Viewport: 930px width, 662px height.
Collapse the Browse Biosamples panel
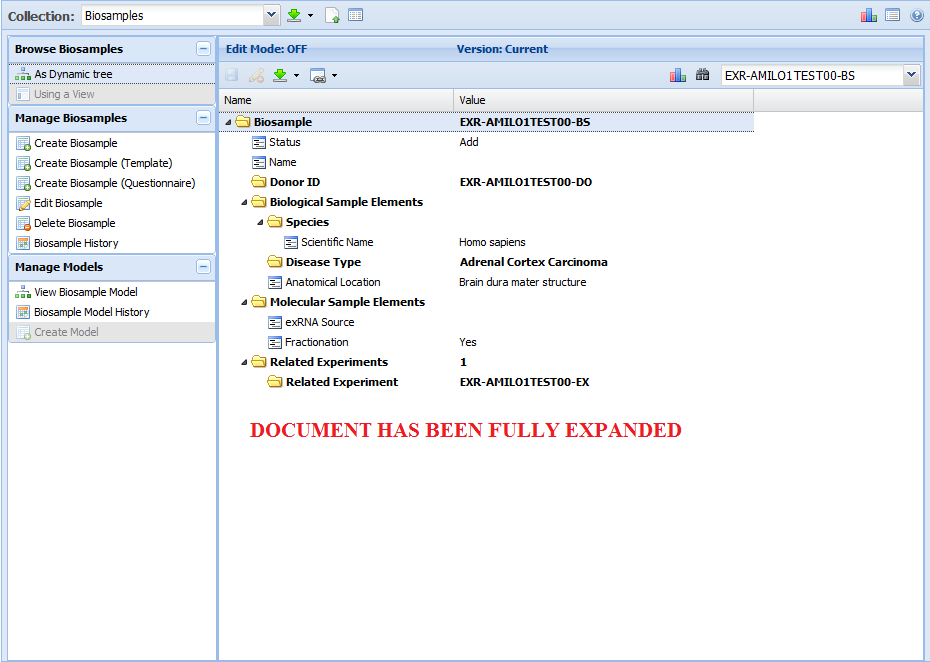point(203,49)
